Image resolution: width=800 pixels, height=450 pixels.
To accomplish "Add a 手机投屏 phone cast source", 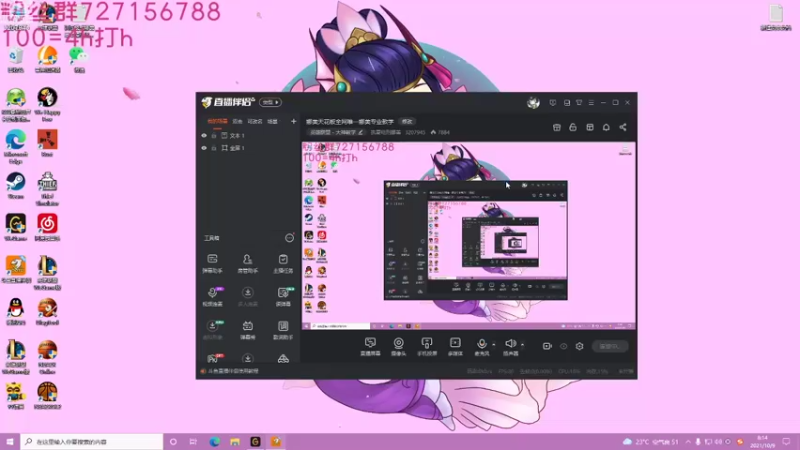I will click(x=427, y=346).
